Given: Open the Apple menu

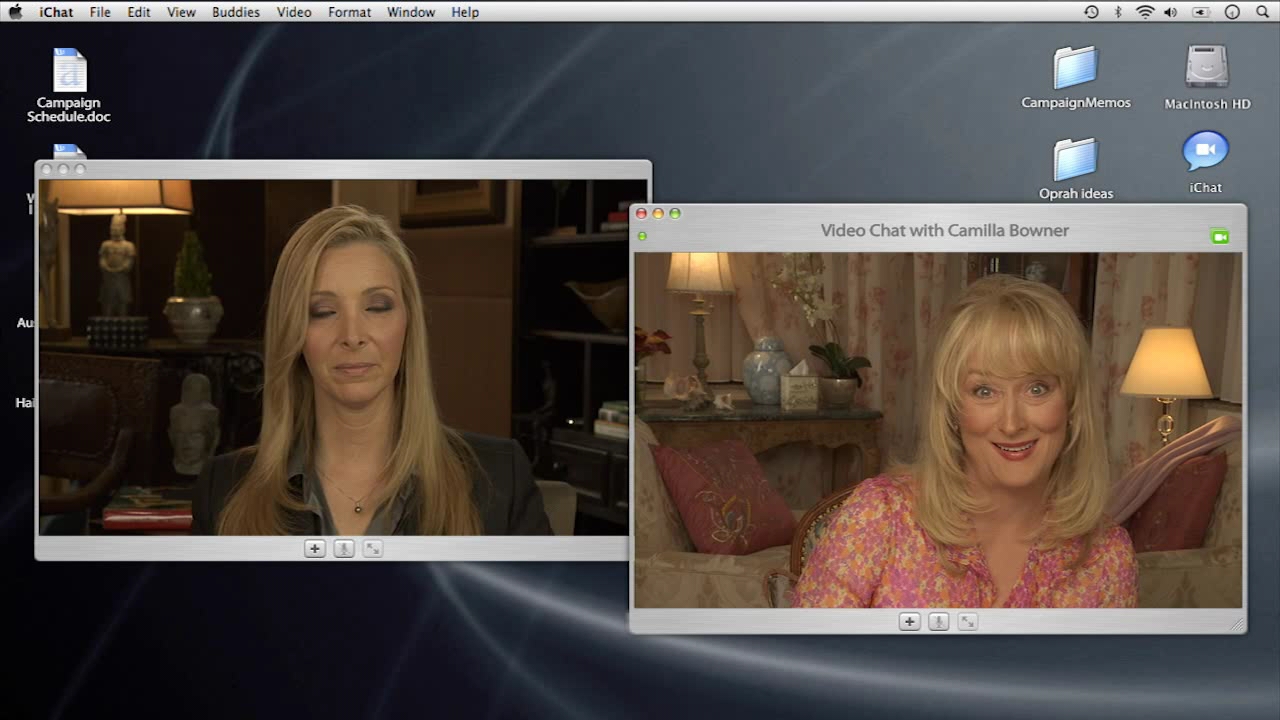Looking at the screenshot, I should pos(16,12).
